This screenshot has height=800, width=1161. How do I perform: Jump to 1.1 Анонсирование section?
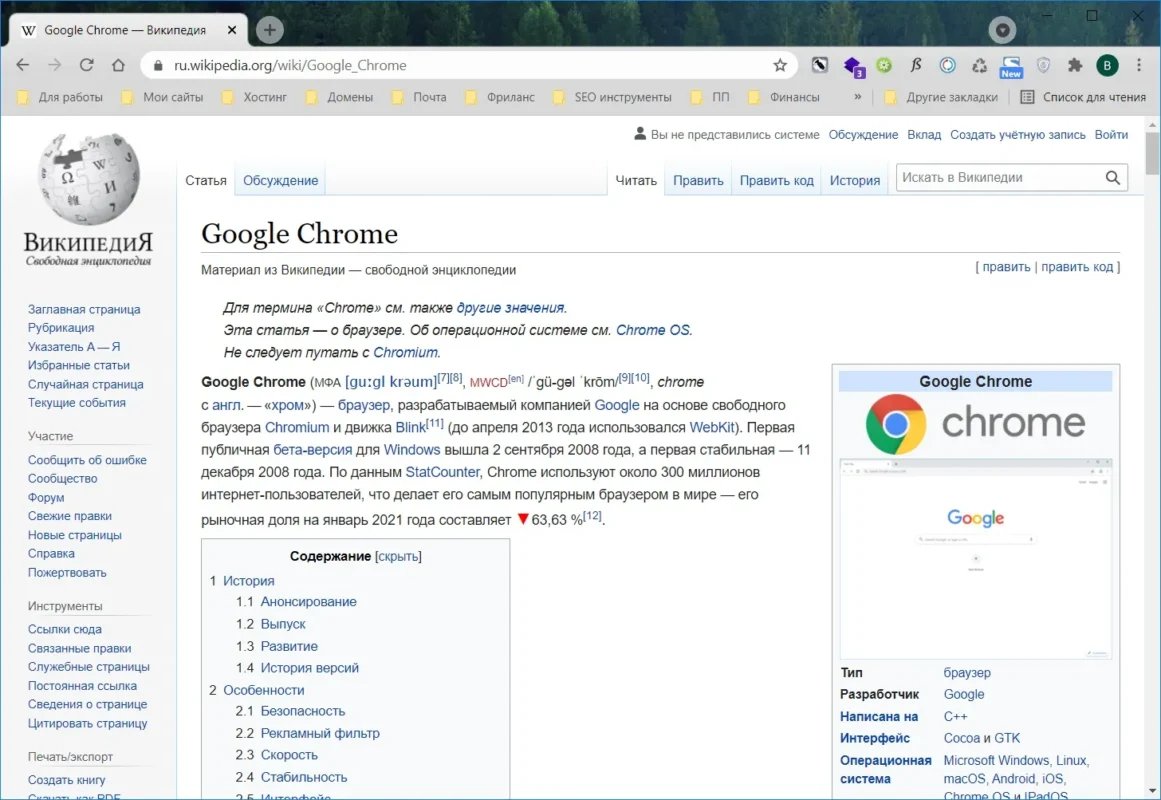[x=308, y=601]
